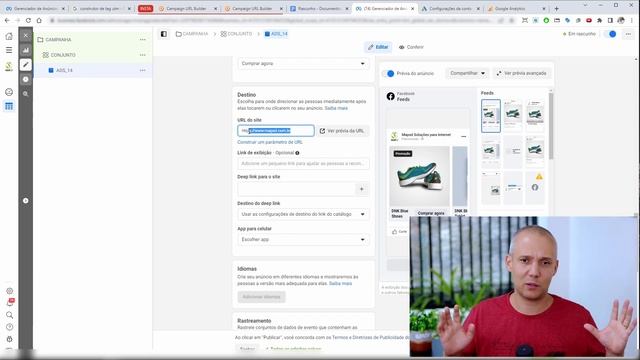
Task: Click the shoe product image in the ad preview
Action: [x=419, y=176]
